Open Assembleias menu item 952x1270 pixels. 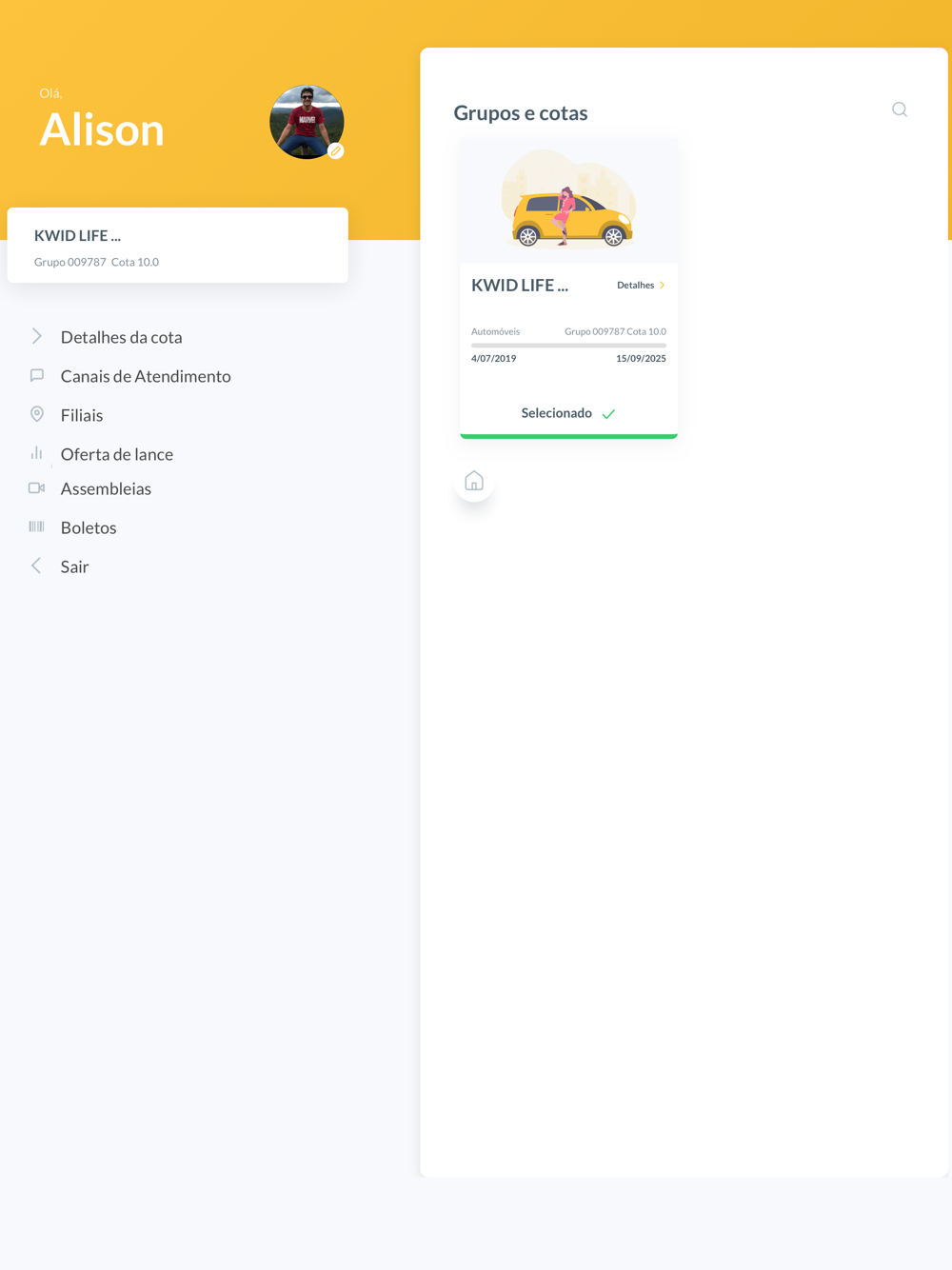coord(106,488)
